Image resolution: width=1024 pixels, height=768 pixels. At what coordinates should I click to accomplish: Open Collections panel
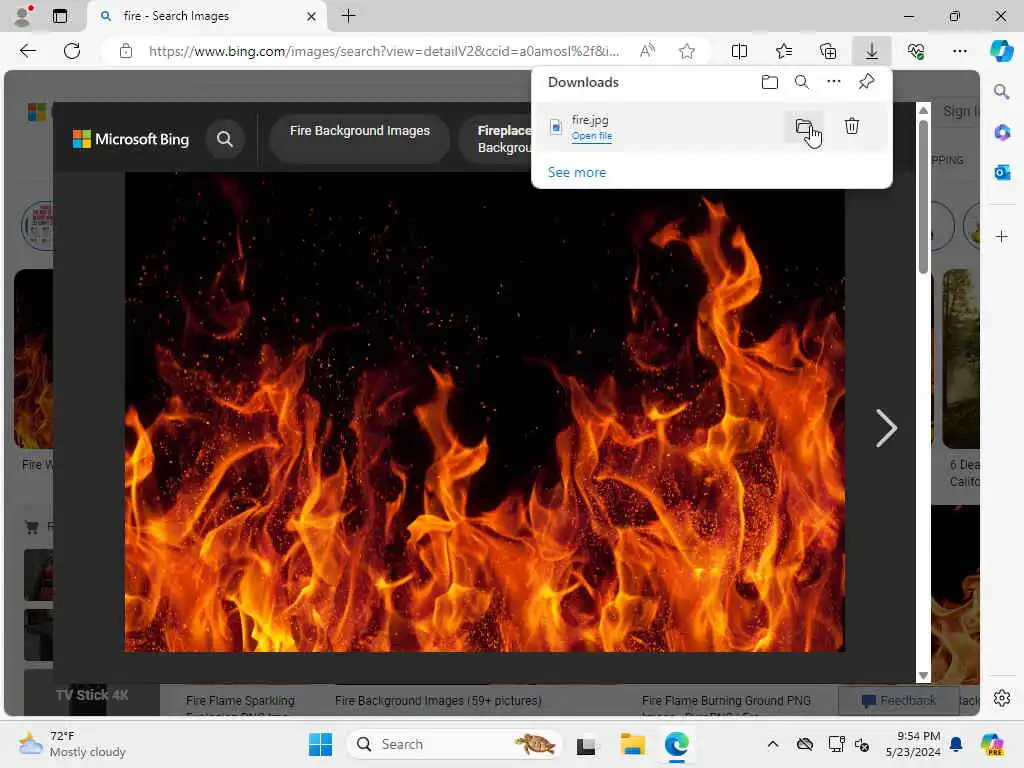pyautogui.click(x=827, y=51)
